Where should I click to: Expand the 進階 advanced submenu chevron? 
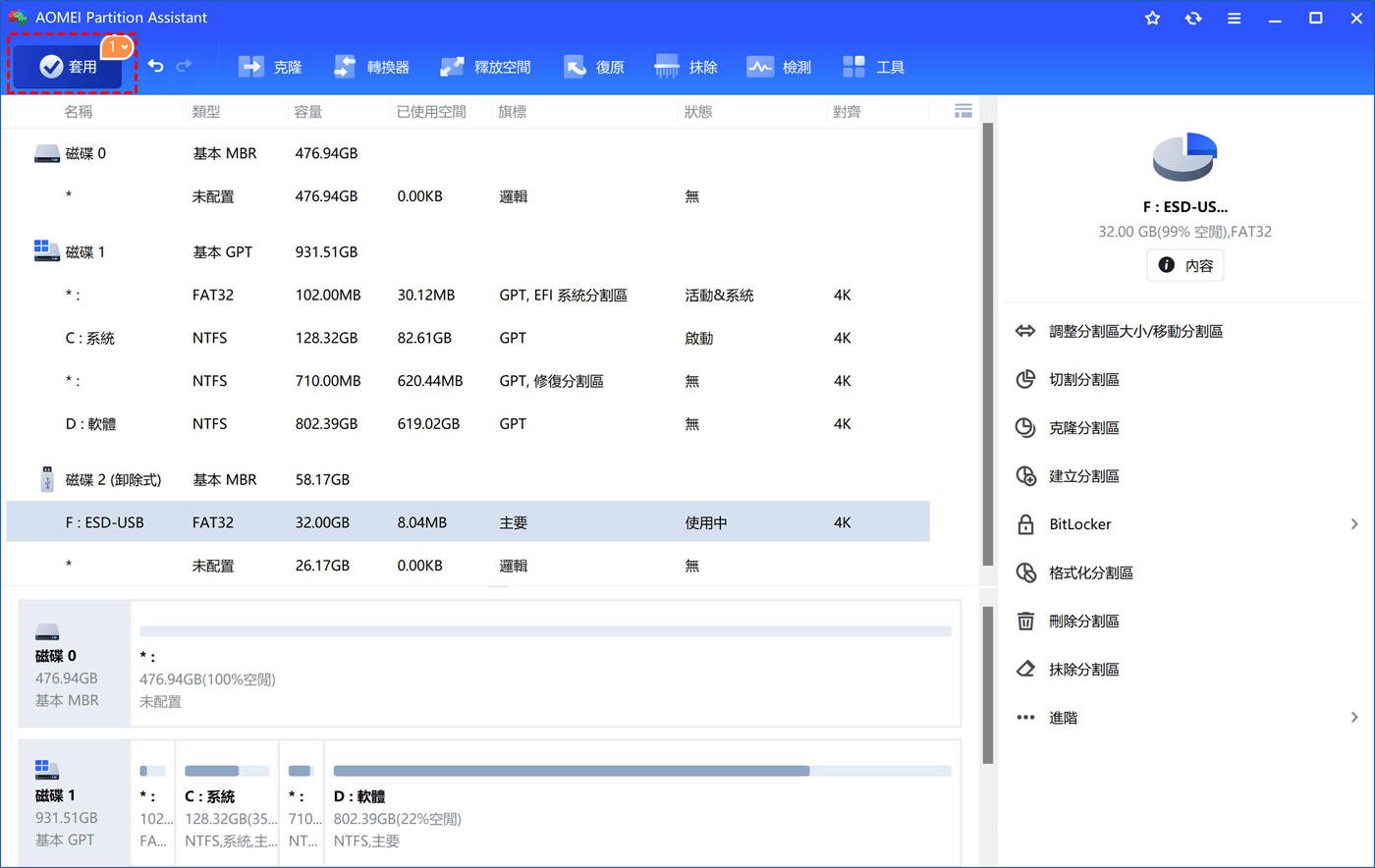click(x=1354, y=718)
